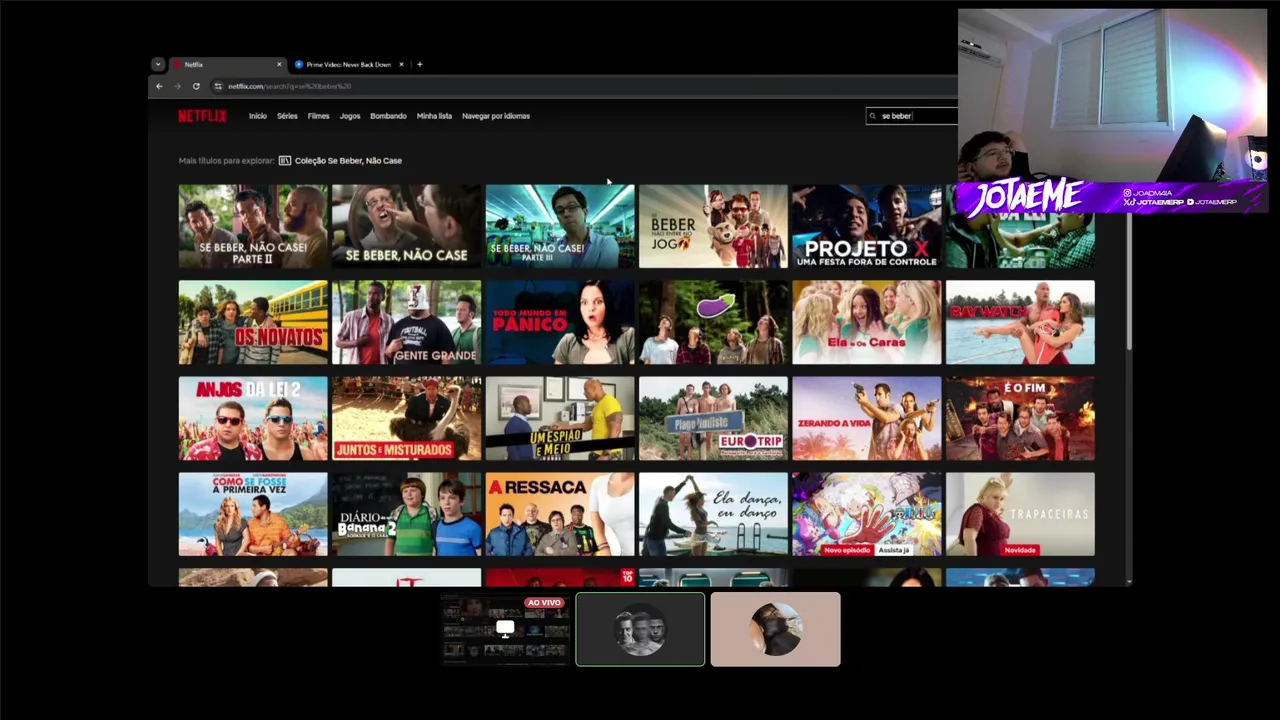Open Todo Mundo em Pânico thumbnail
Image resolution: width=1280 pixels, height=720 pixels.
point(560,322)
